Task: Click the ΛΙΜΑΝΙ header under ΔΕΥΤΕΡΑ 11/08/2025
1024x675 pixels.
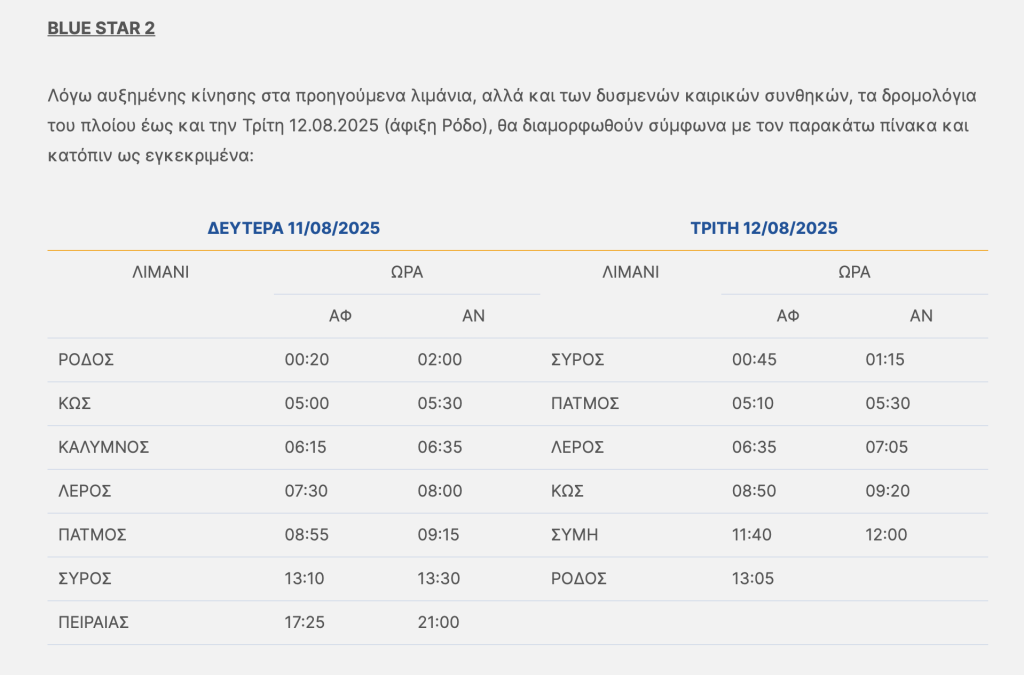Action: 161,272
